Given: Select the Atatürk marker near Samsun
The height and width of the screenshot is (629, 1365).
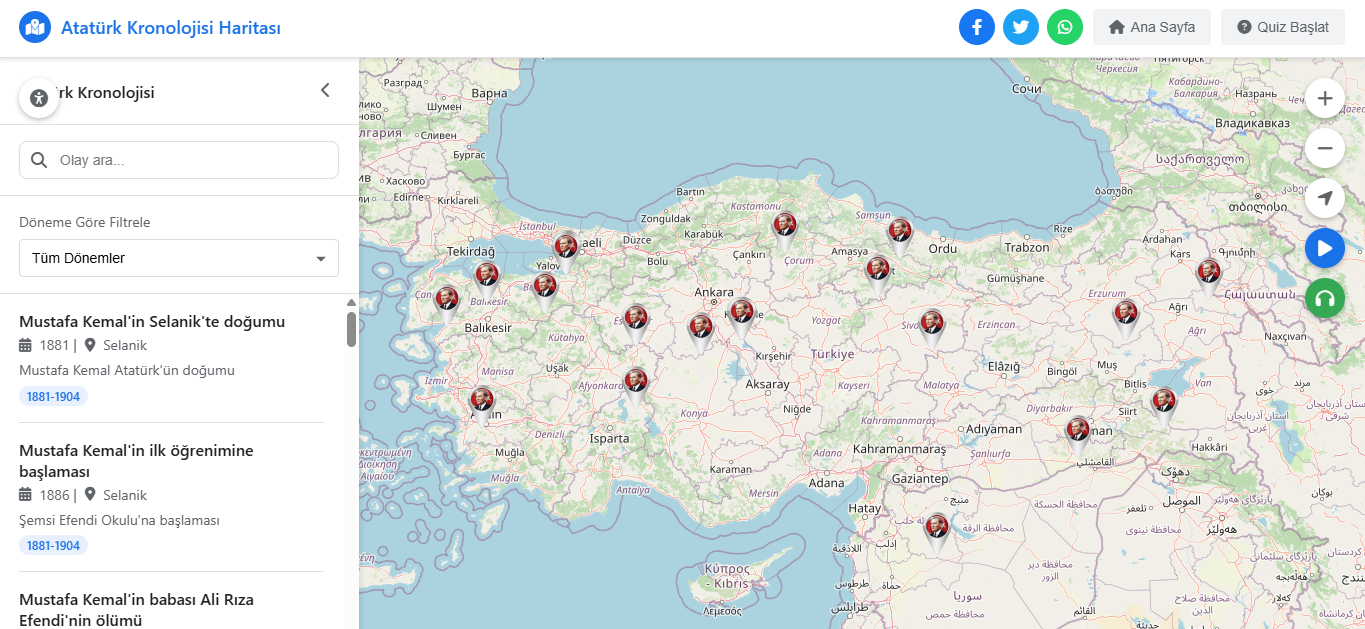Looking at the screenshot, I should 899,231.
